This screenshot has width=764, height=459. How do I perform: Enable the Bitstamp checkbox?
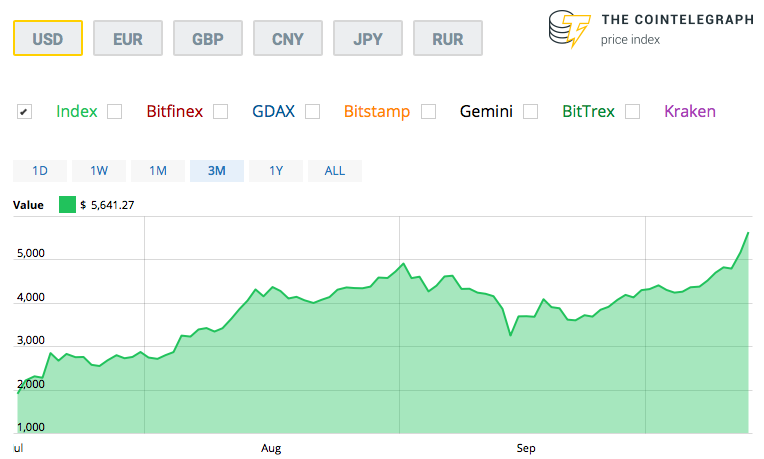point(312,112)
